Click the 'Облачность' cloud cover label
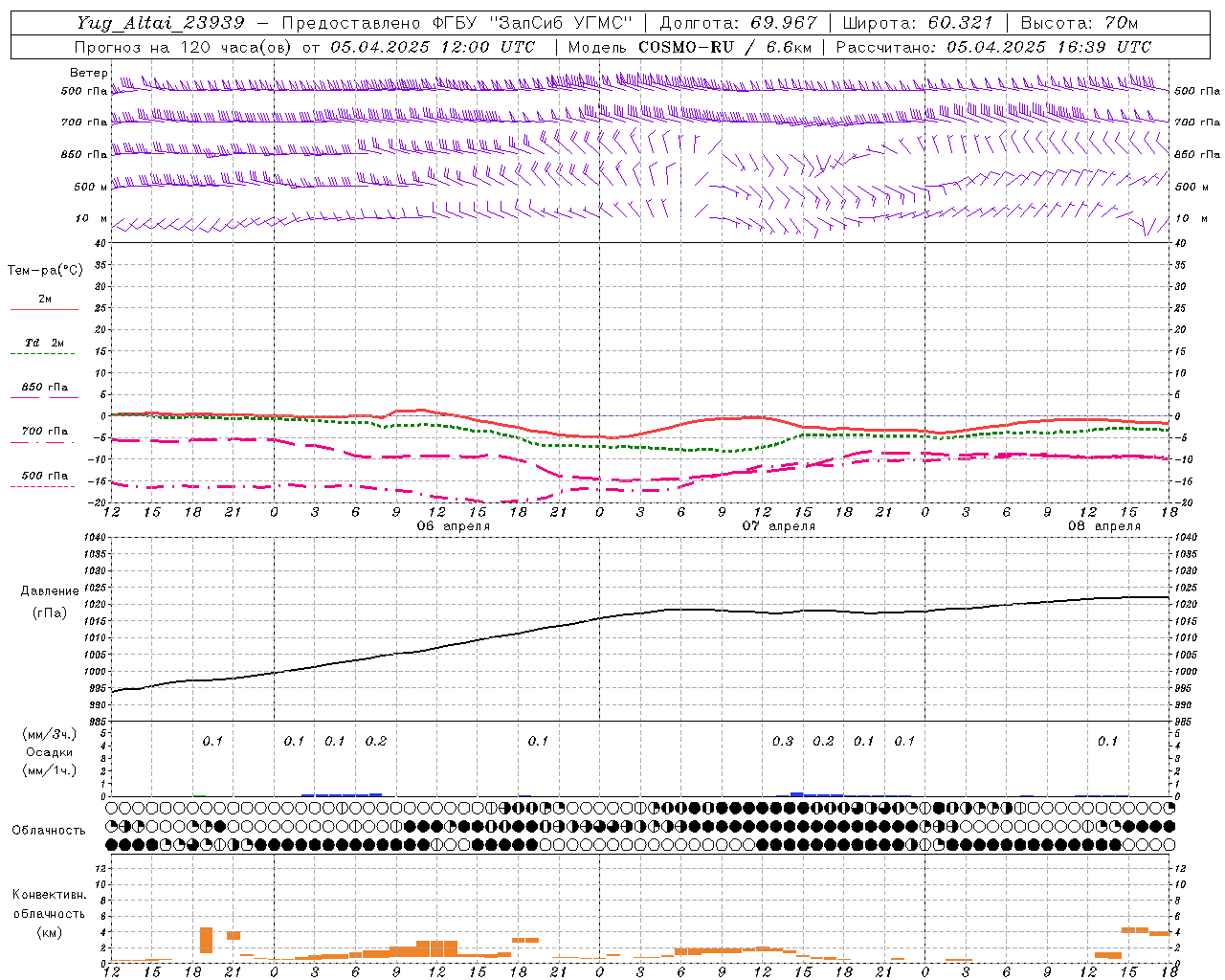The height and width of the screenshot is (980, 1225). point(49,831)
